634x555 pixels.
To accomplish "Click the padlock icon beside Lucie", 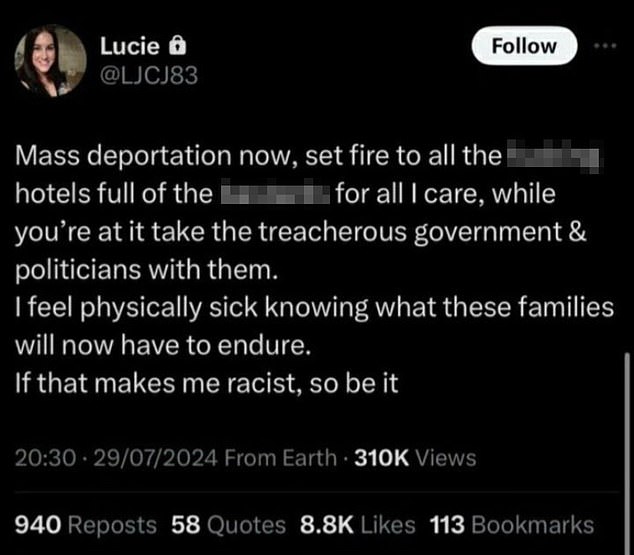I will (177, 45).
